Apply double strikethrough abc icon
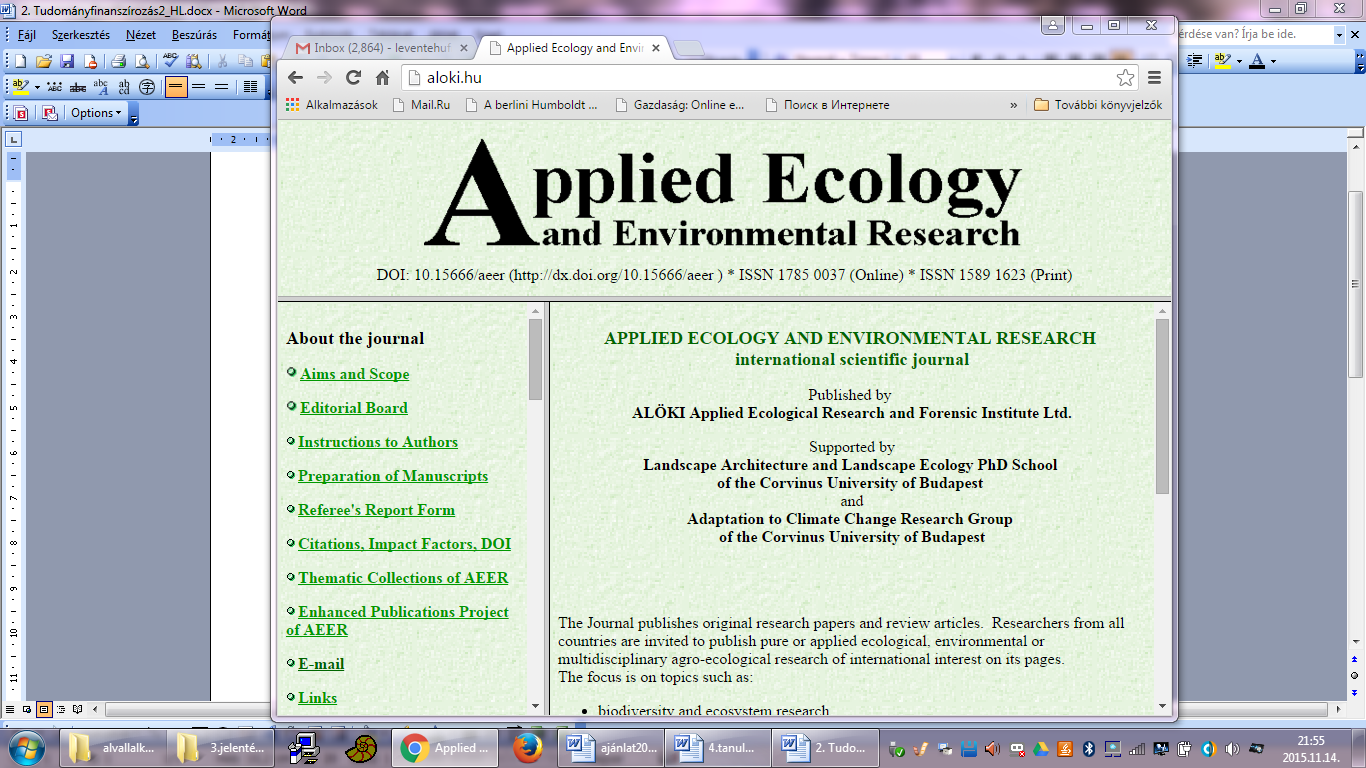This screenshot has height=768, width=1366. click(77, 87)
